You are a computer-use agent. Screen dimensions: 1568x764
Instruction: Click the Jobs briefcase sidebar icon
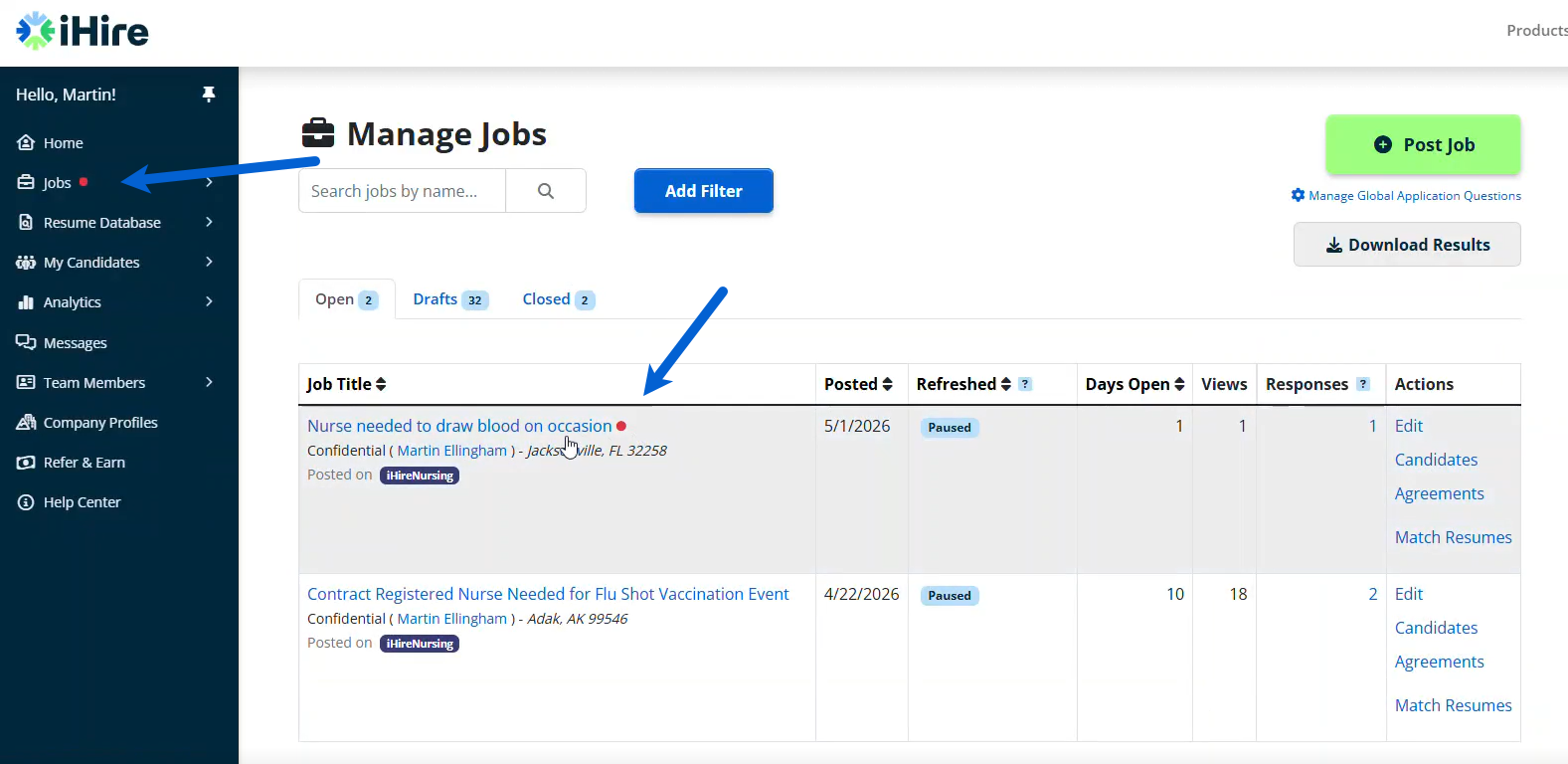tap(26, 183)
